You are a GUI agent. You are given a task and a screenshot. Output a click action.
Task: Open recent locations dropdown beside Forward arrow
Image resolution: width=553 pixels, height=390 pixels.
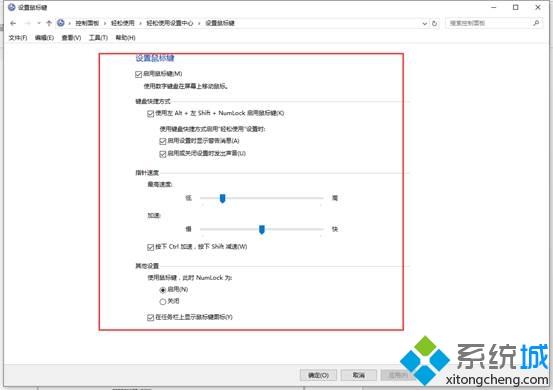coord(39,23)
